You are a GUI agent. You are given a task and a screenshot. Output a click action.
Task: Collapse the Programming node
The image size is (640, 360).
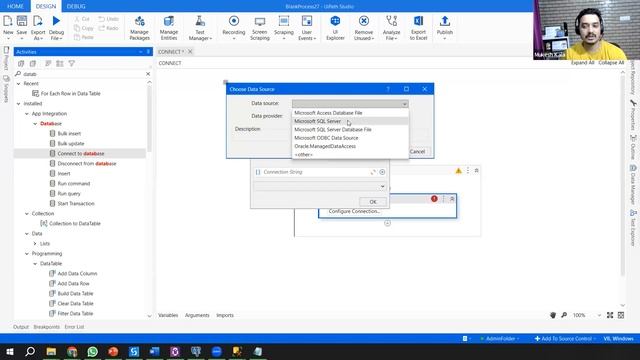pyautogui.click(x=27, y=253)
